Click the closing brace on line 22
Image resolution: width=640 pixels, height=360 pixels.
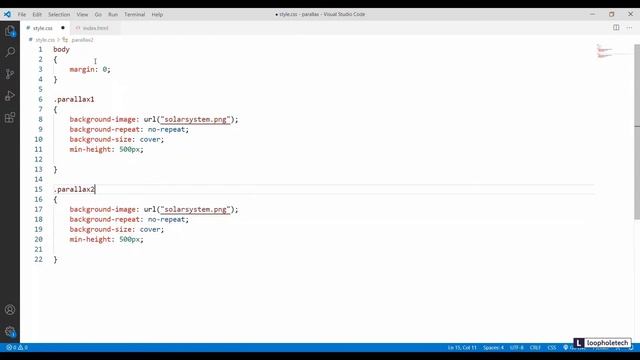tap(56, 260)
